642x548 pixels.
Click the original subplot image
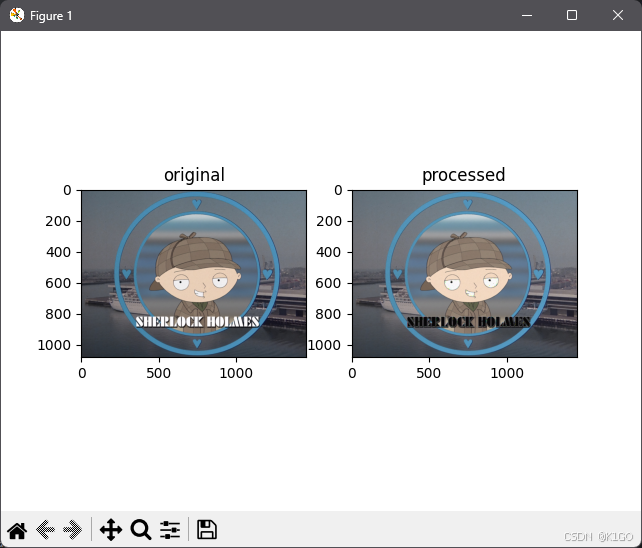click(194, 274)
